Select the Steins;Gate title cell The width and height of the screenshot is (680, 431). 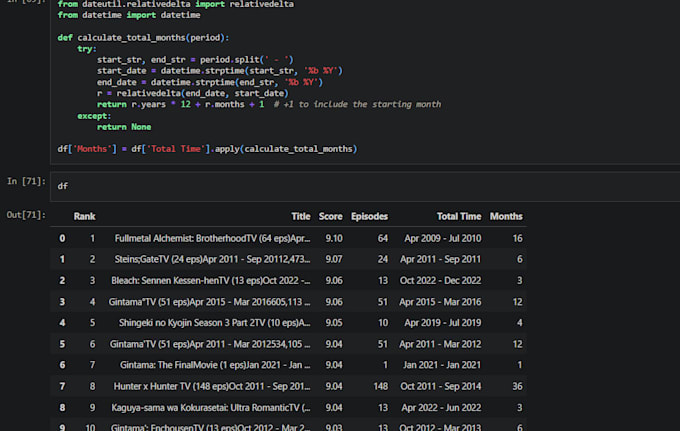click(x=212, y=259)
